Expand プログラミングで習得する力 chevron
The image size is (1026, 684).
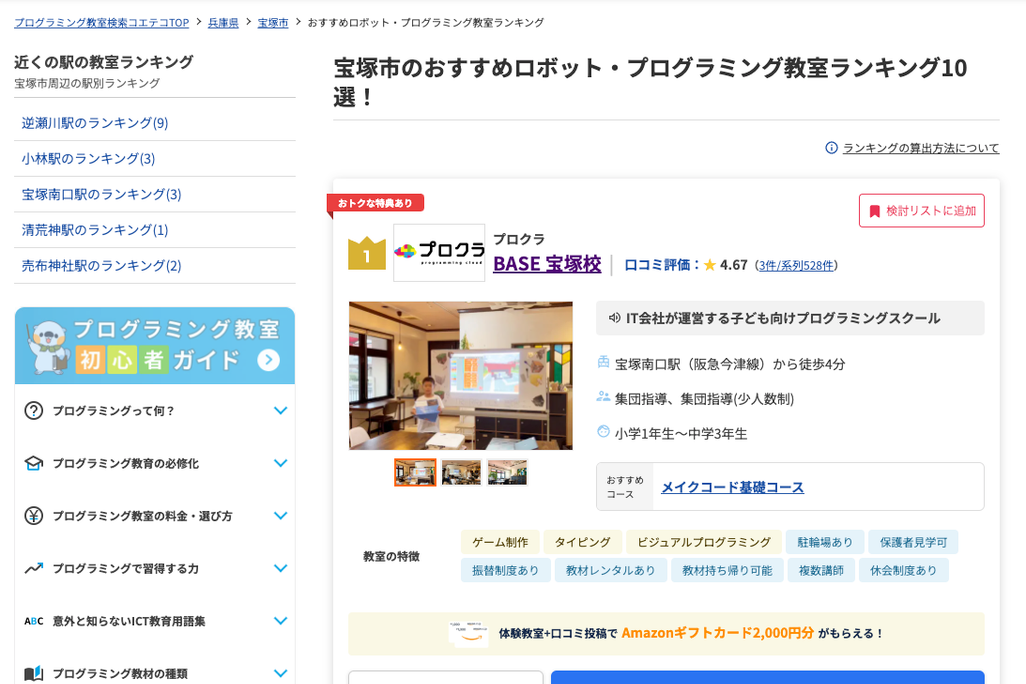[x=281, y=568]
